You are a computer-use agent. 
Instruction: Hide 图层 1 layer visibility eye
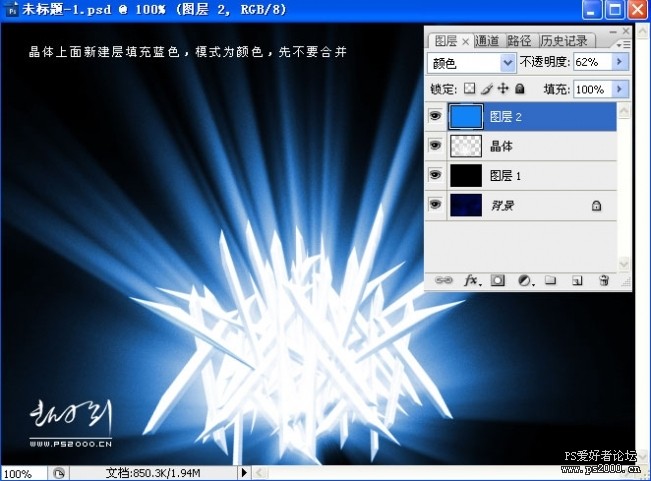point(435,176)
